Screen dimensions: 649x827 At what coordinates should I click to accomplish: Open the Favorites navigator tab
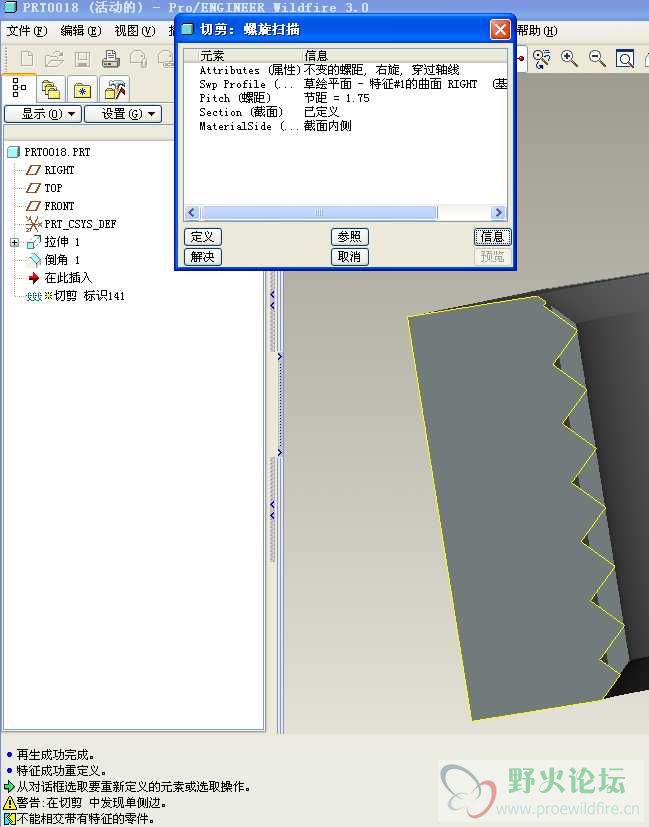click(x=82, y=90)
